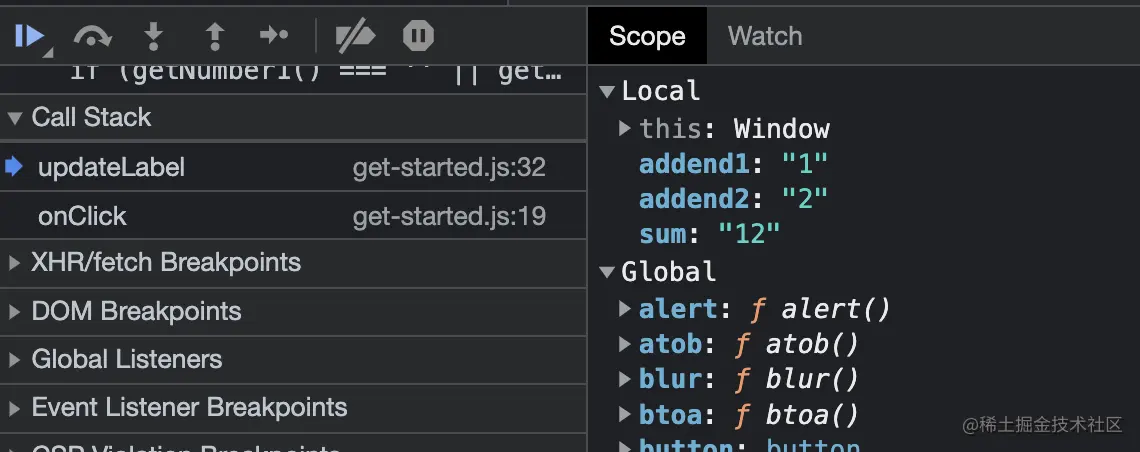Viewport: 1140px width, 452px height.
Task: Switch to the Scope tab
Action: pos(647,36)
